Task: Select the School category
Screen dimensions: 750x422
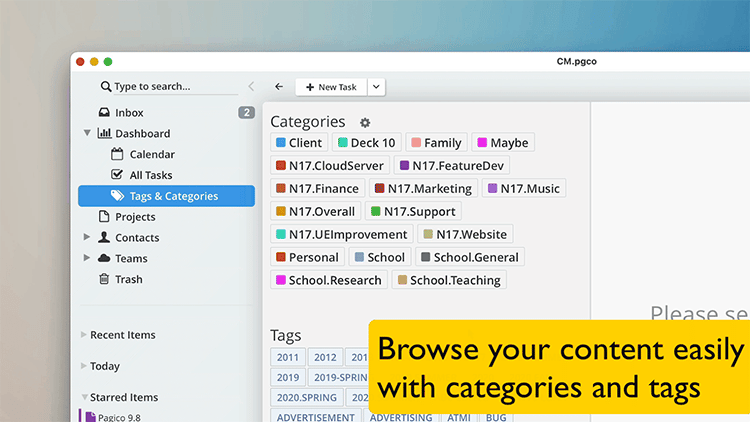Action: [380, 257]
